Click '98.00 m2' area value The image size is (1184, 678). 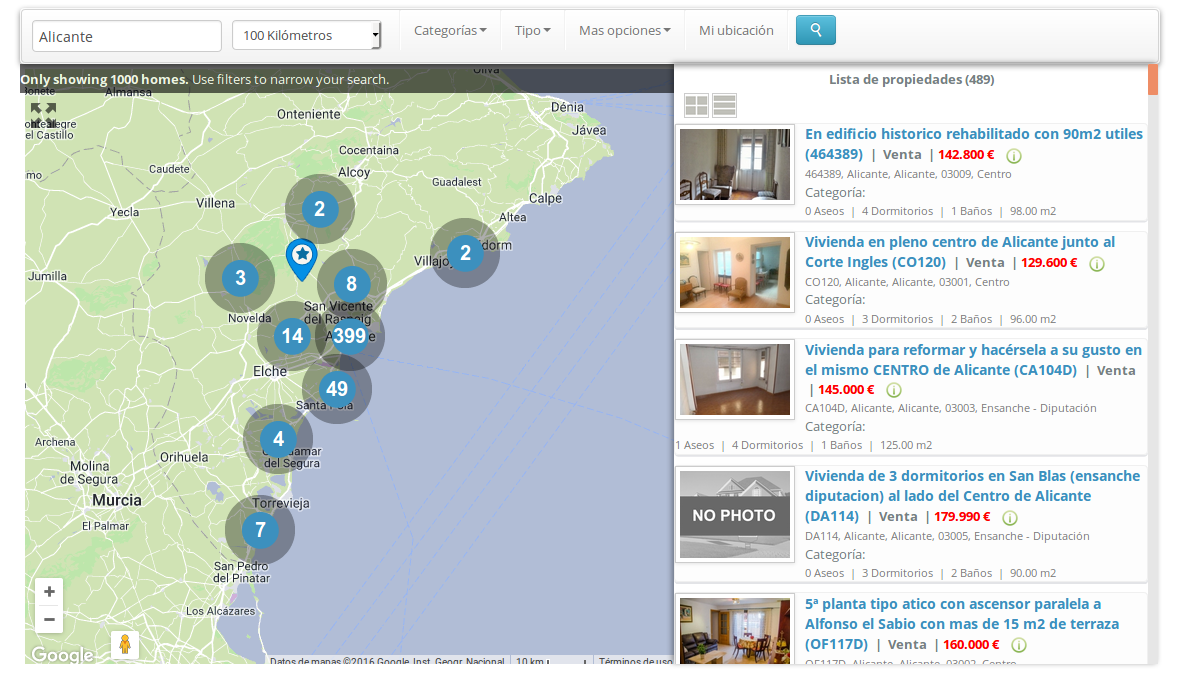click(x=1033, y=211)
